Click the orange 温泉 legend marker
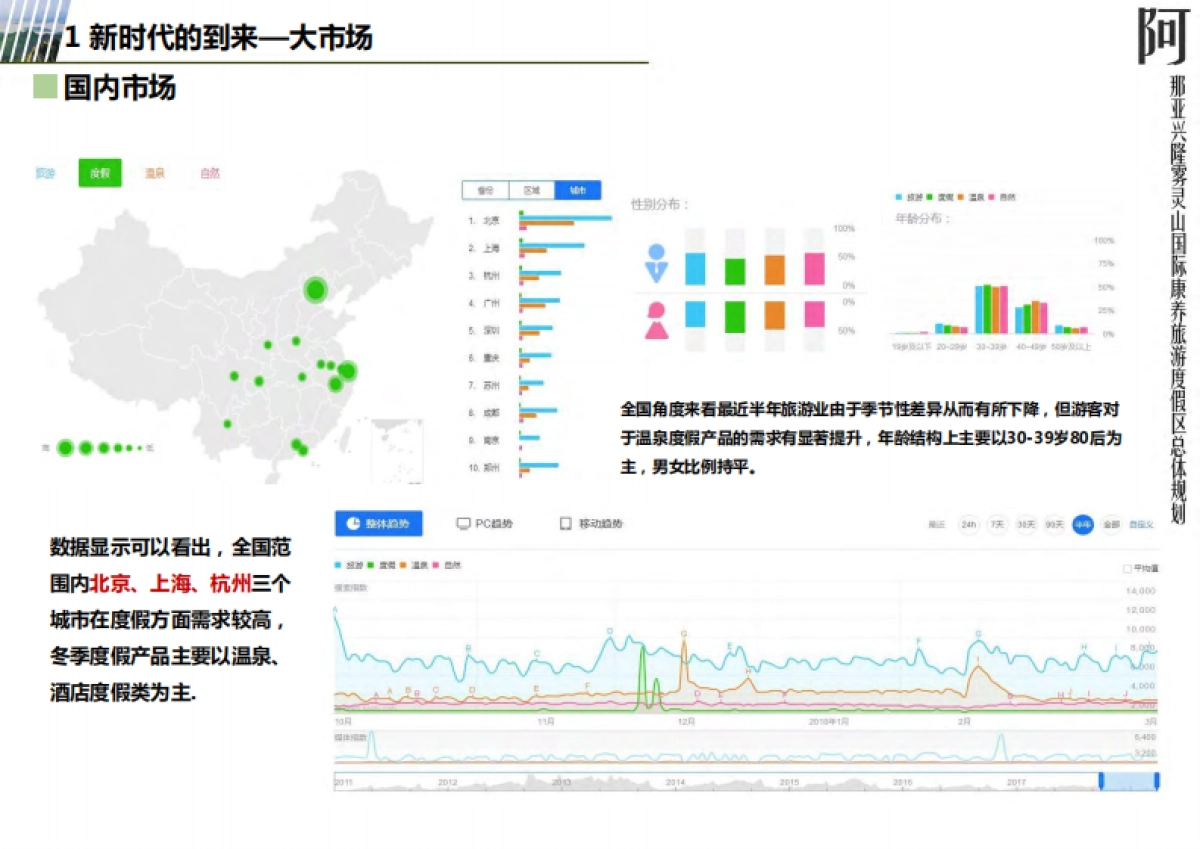The image size is (1200, 849). click(403, 565)
